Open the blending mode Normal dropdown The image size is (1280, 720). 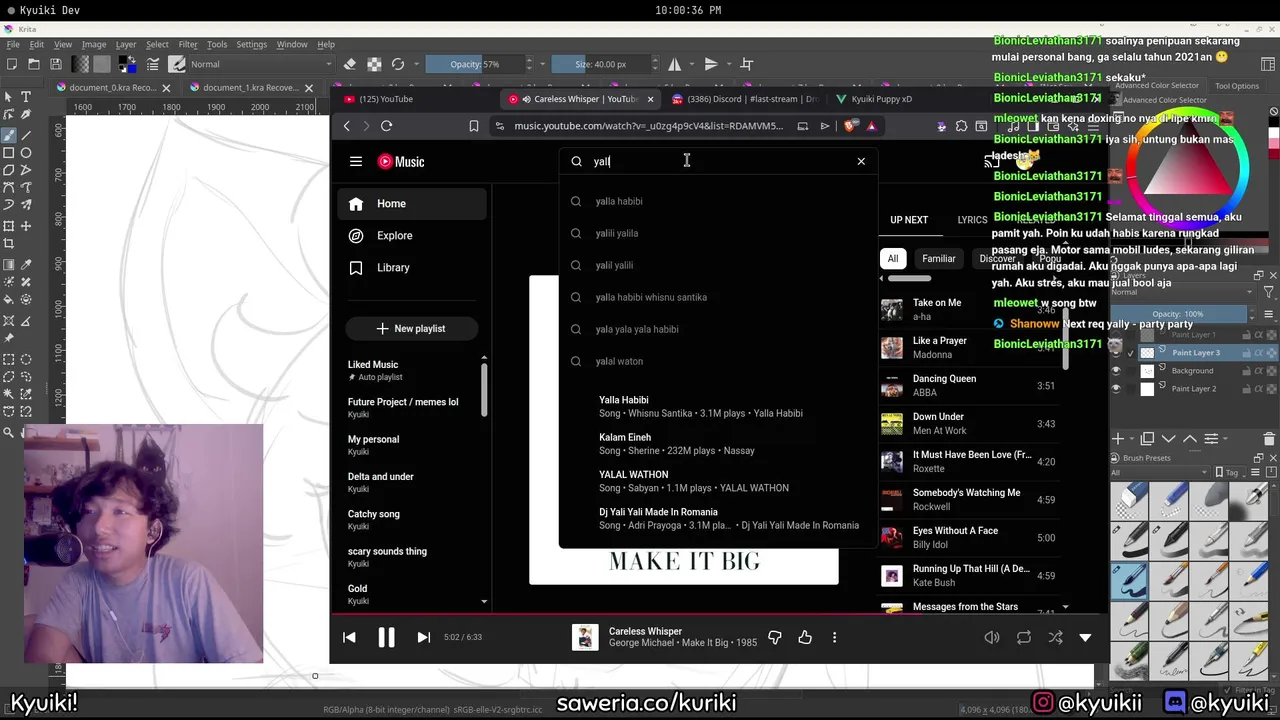pyautogui.click(x=262, y=64)
